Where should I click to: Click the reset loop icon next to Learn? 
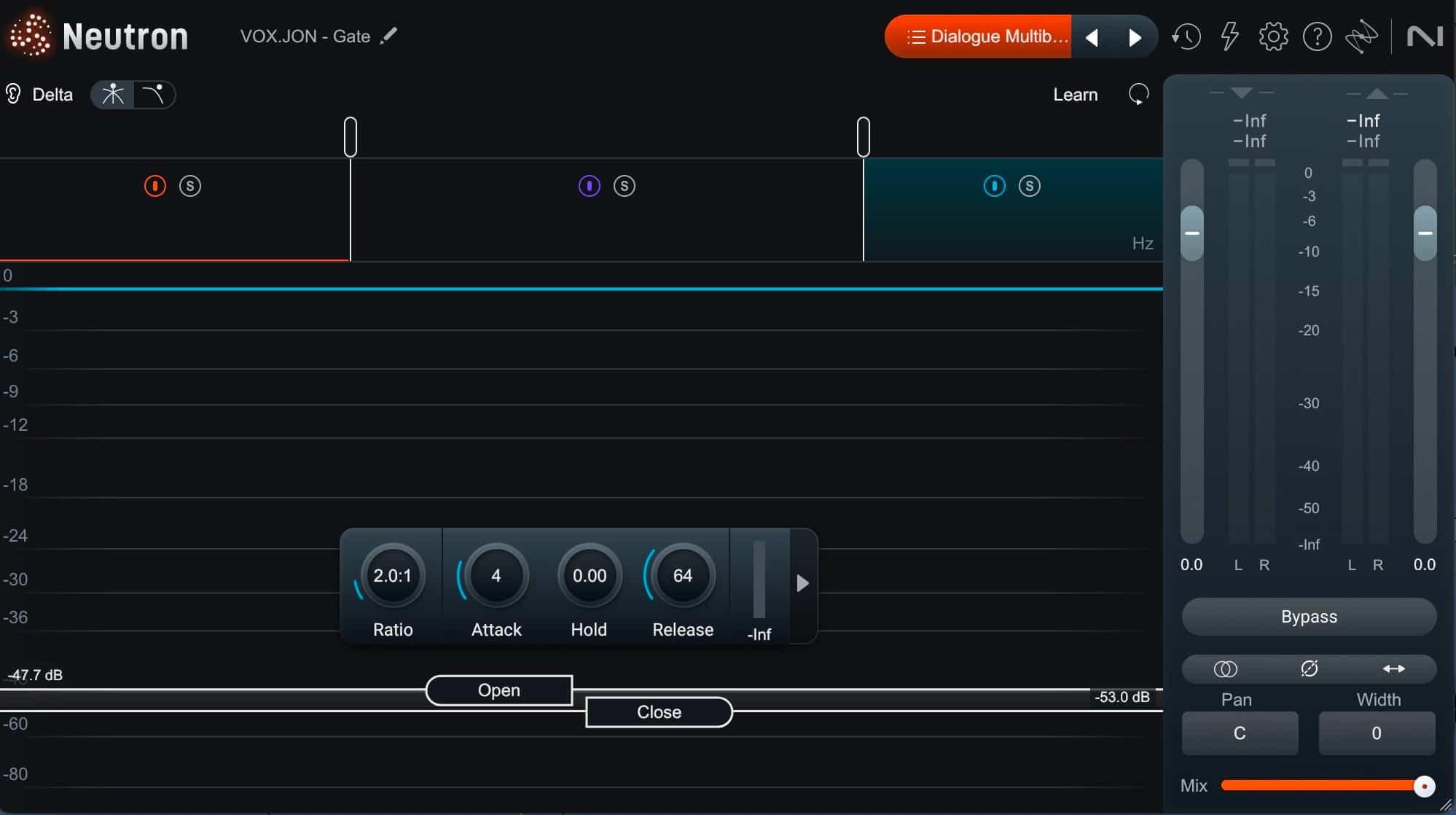[1138, 94]
